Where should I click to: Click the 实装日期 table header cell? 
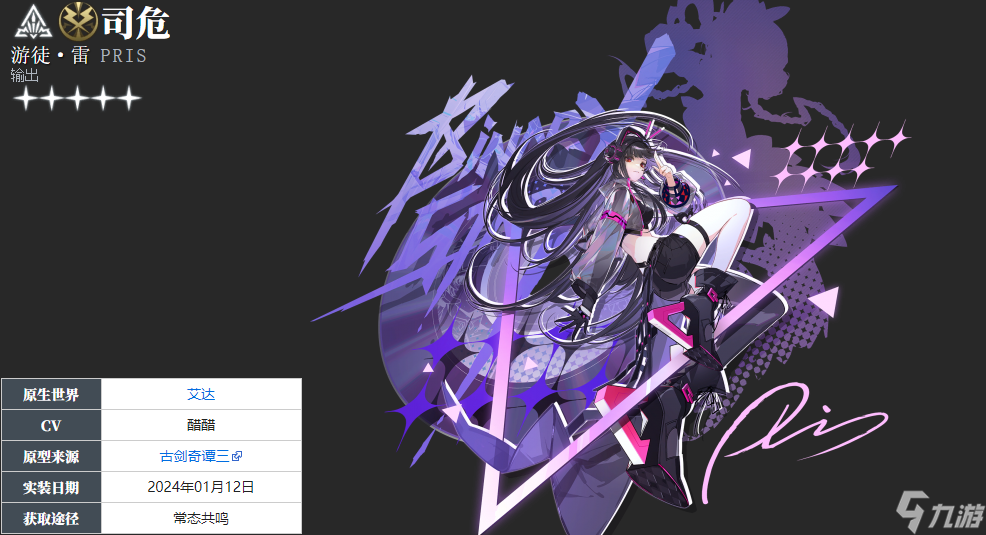click(51, 487)
